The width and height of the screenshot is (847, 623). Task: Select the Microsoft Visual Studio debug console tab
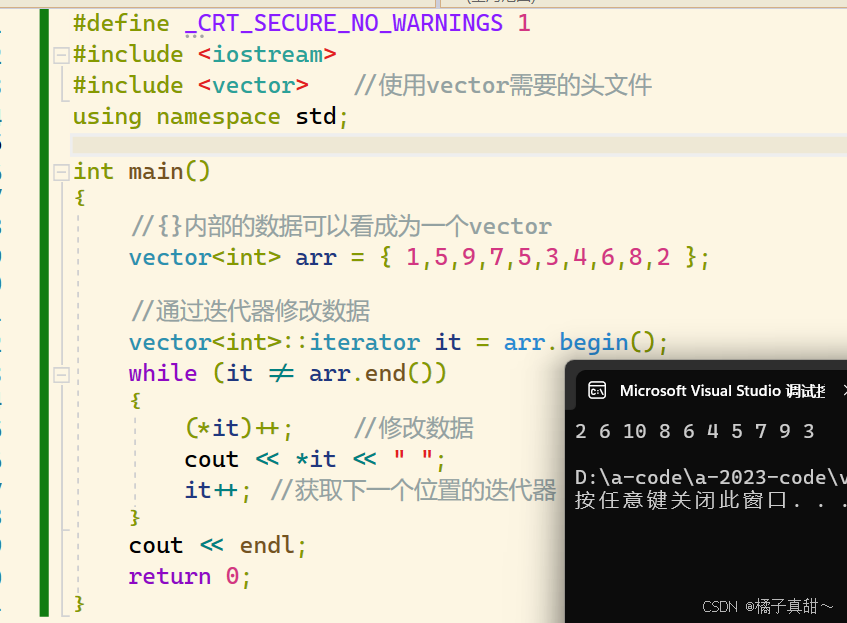[722, 390]
